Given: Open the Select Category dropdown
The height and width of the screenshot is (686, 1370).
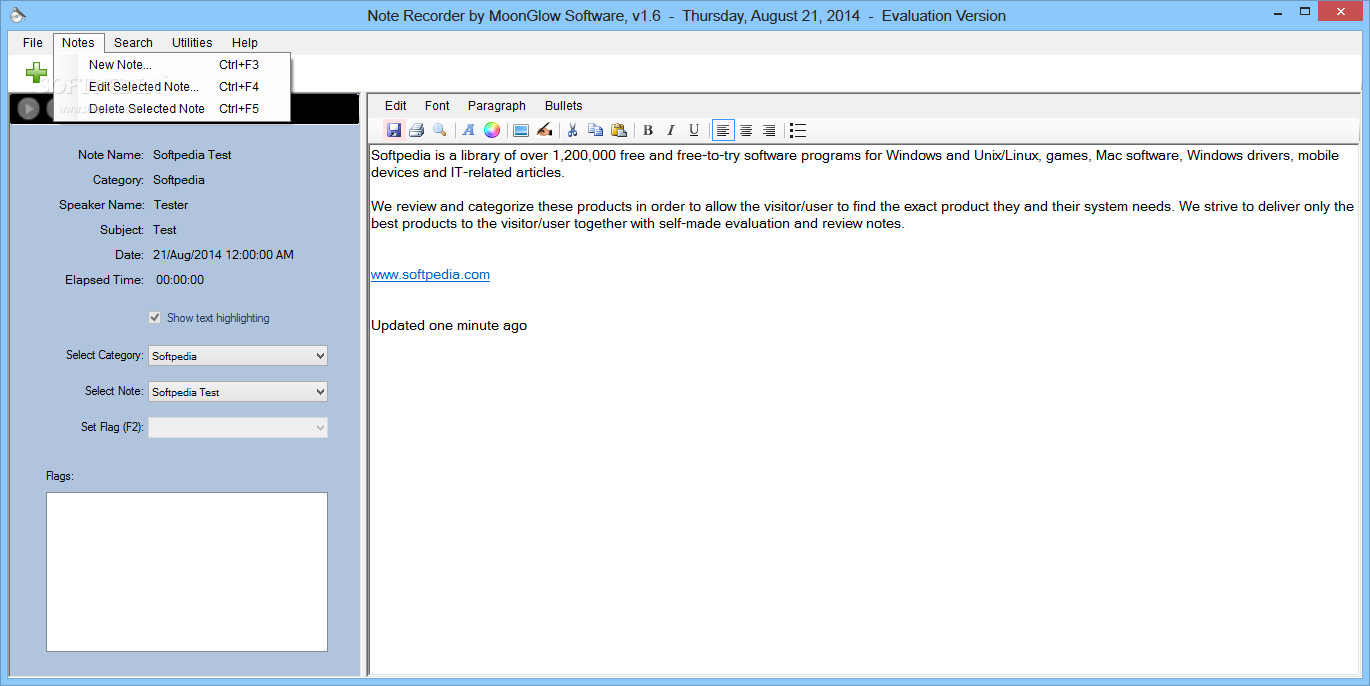Looking at the screenshot, I should coord(238,356).
